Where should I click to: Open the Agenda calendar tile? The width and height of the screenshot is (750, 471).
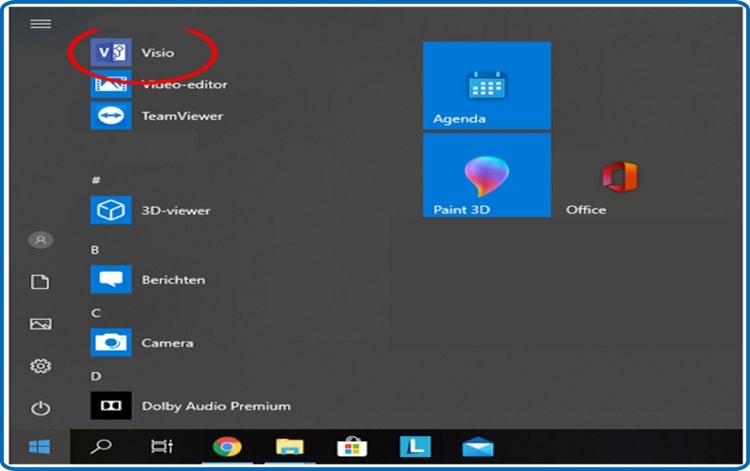point(487,86)
